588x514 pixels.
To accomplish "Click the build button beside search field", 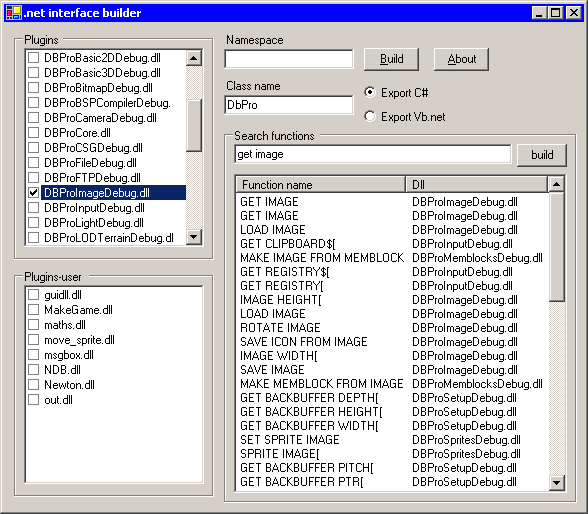I will [542, 155].
